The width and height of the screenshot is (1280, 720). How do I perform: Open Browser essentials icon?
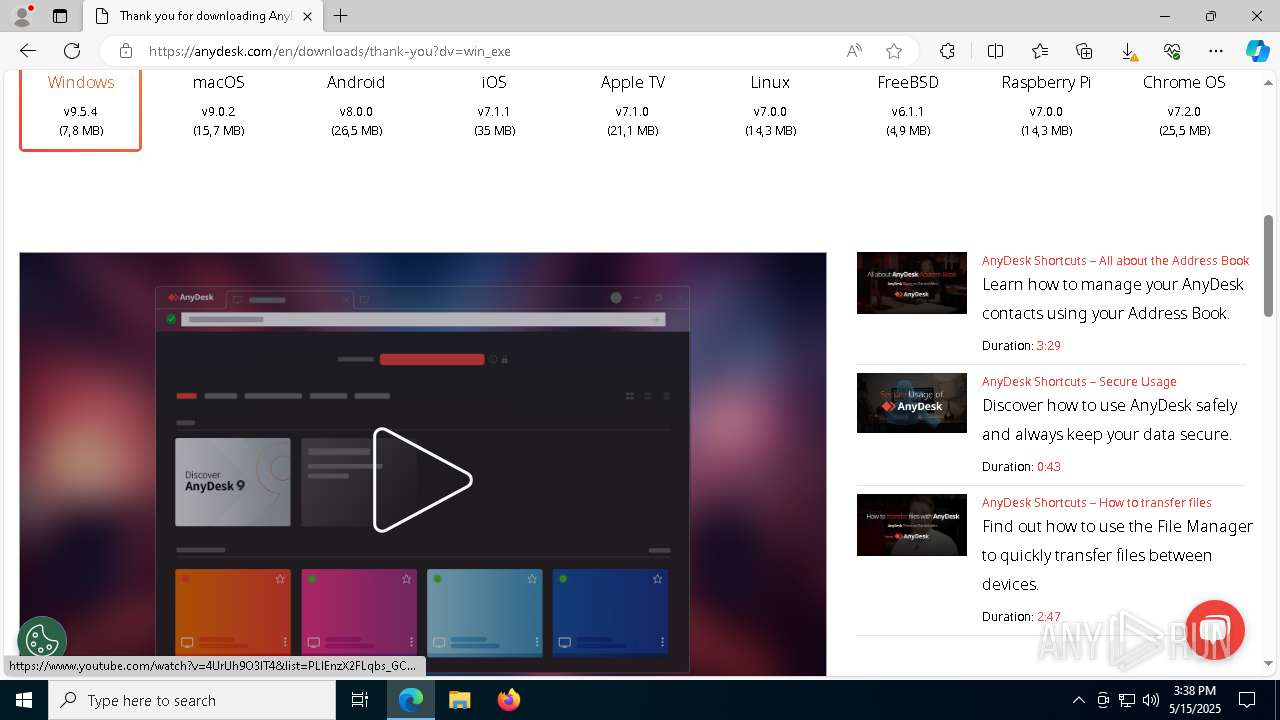1172,51
